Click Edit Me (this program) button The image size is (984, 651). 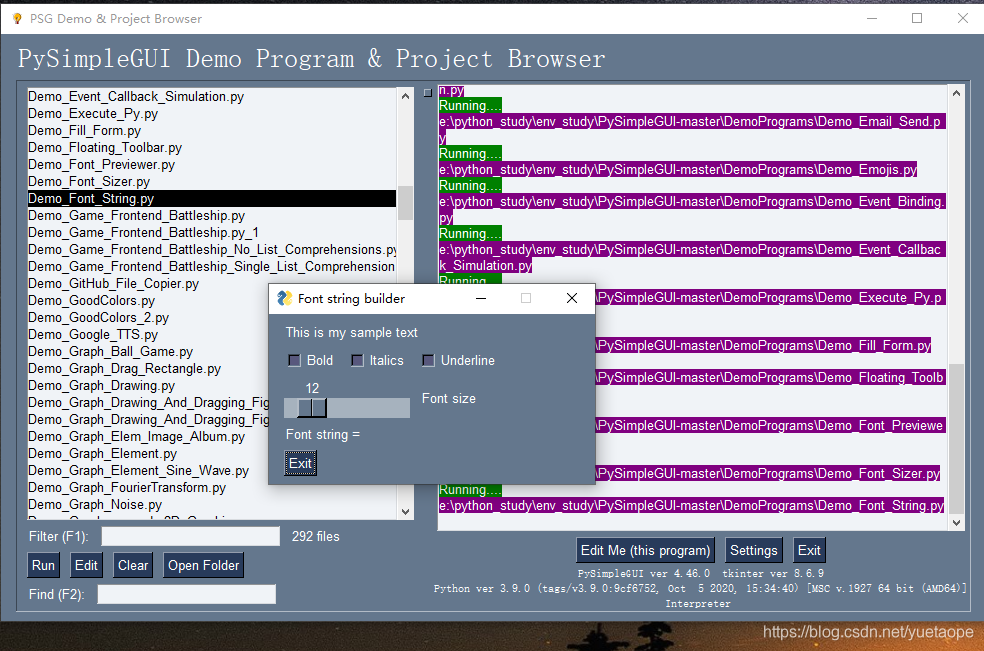[x=645, y=551]
